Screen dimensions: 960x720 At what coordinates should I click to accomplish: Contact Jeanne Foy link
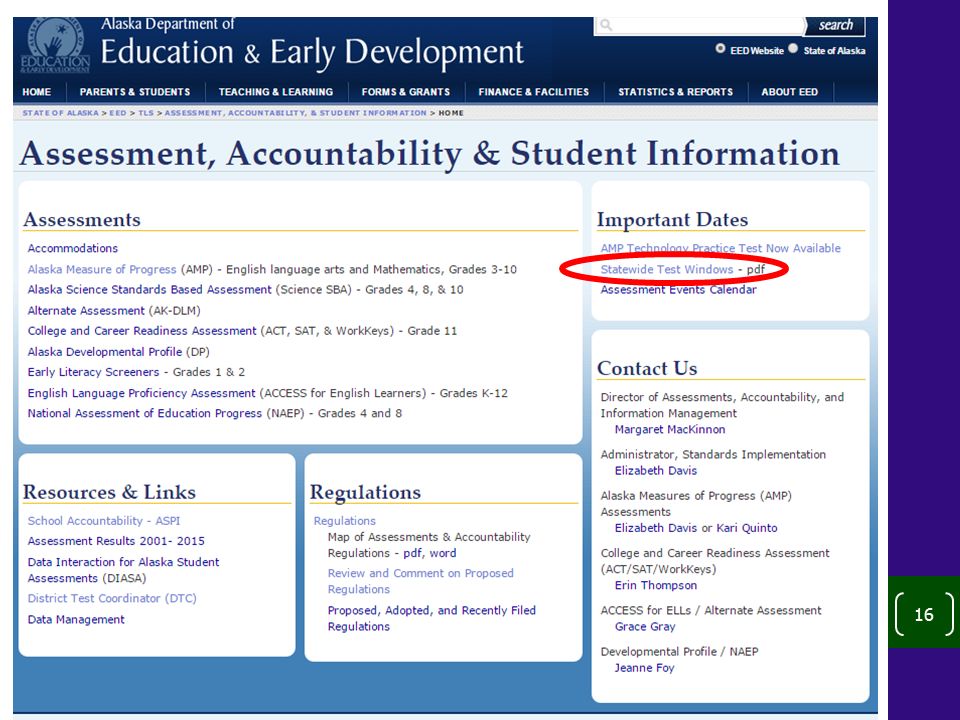tap(645, 667)
